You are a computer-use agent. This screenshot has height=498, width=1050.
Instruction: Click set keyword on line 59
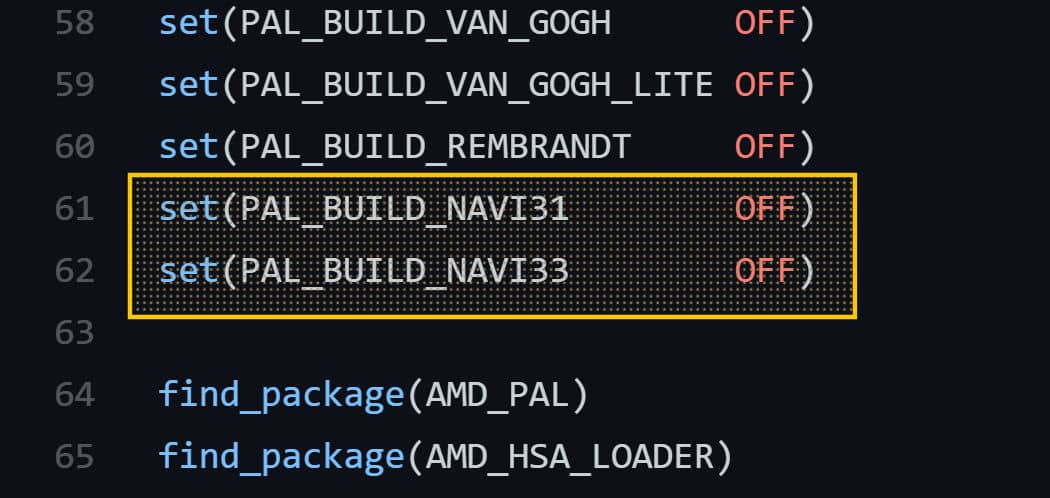coord(189,85)
